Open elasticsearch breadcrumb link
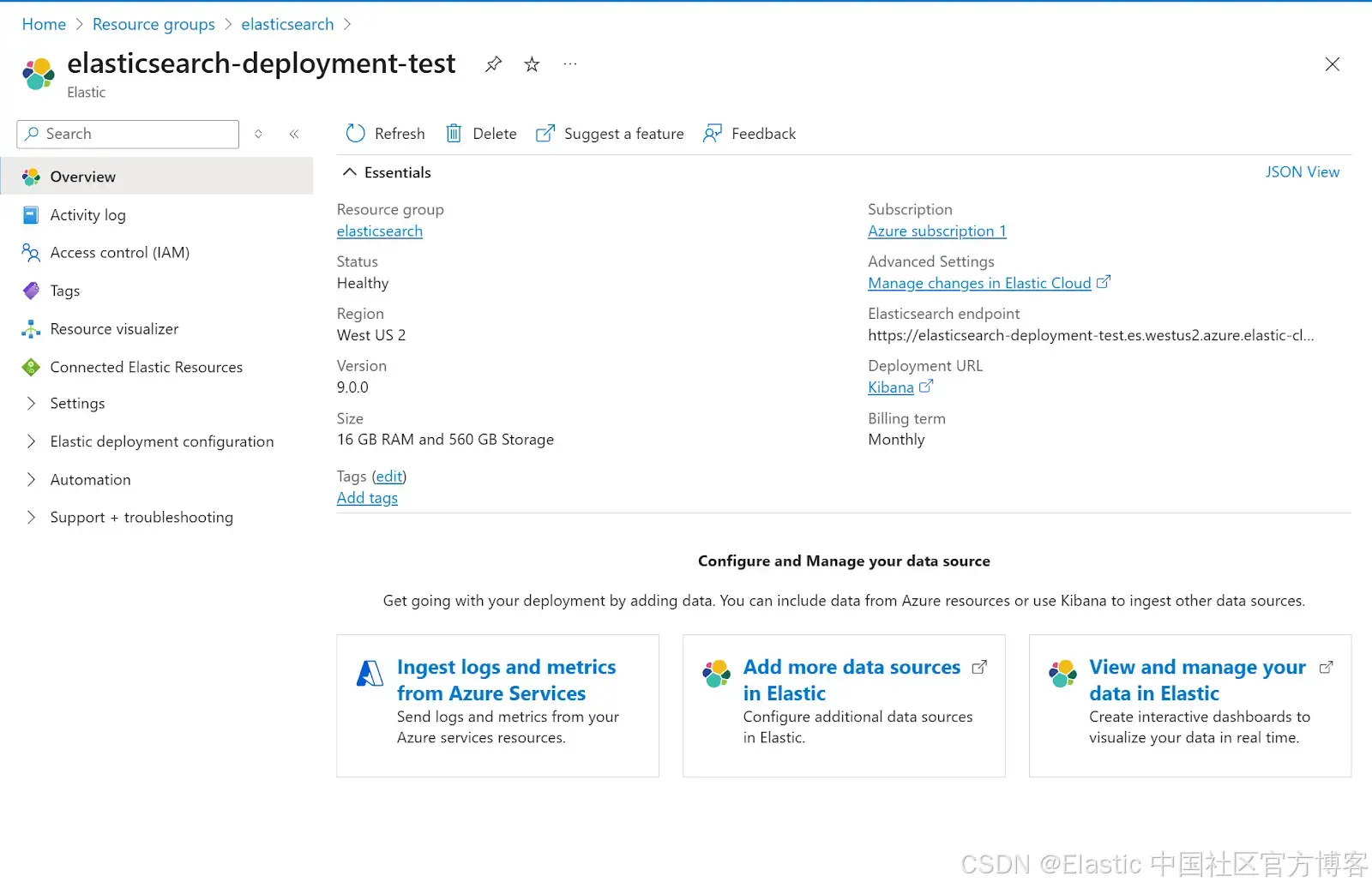The width and height of the screenshot is (1372, 888). click(x=287, y=24)
